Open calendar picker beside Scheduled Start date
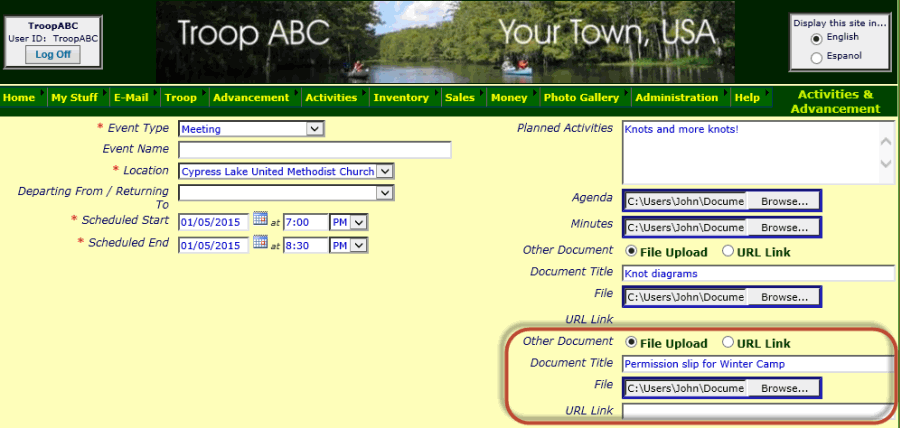 coord(260,219)
